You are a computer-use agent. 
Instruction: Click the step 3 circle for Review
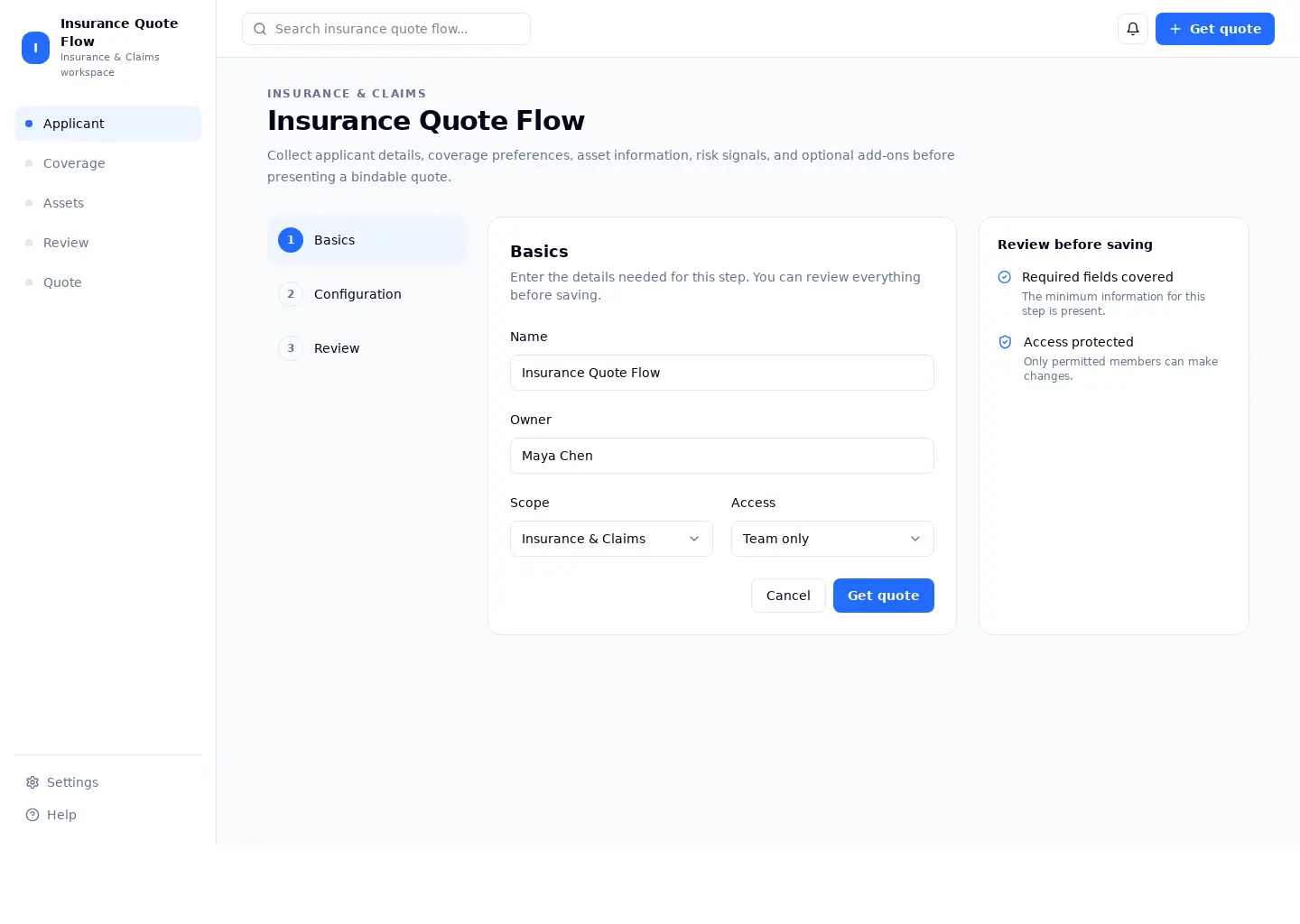291,348
